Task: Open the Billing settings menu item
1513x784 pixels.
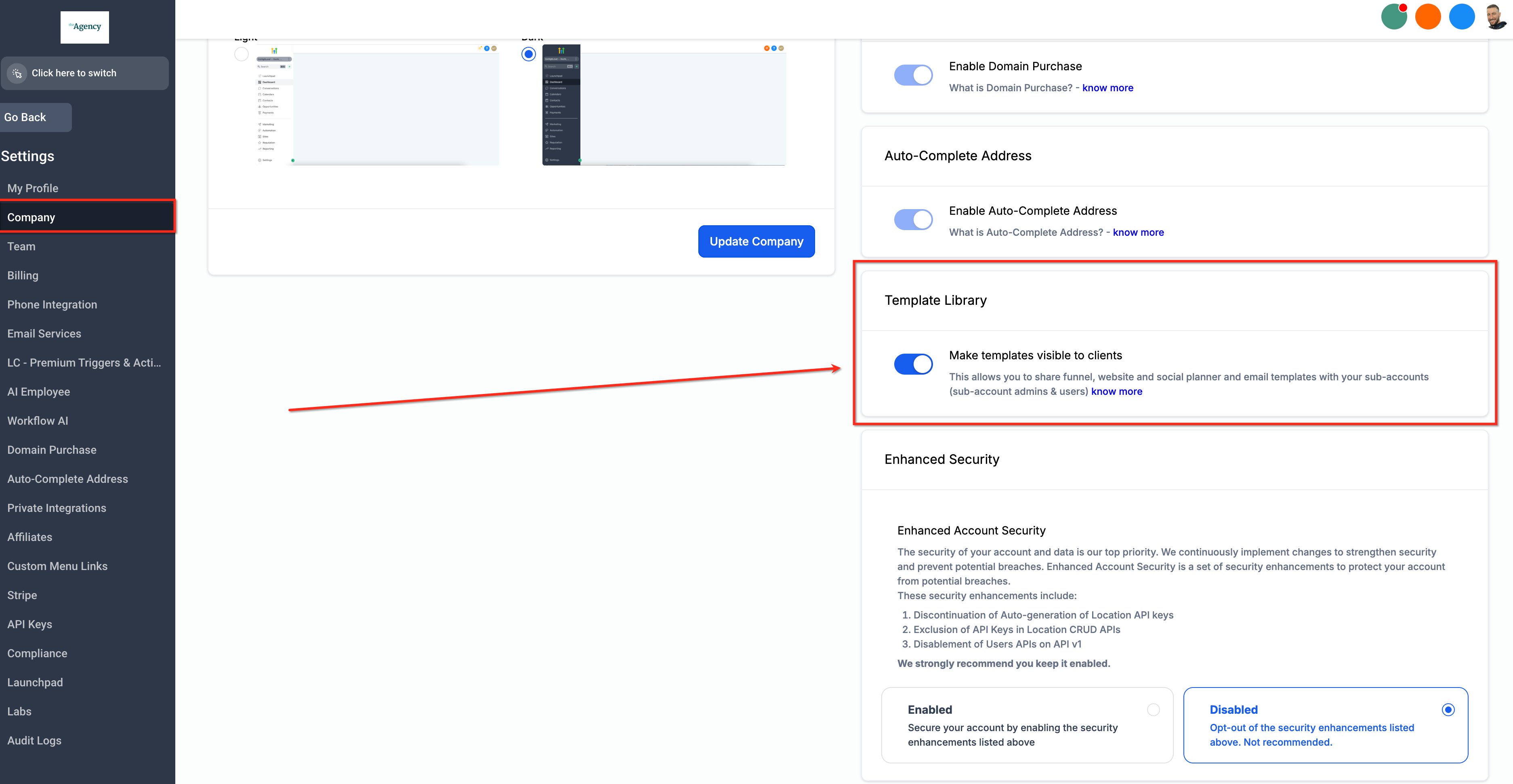Action: coord(23,275)
